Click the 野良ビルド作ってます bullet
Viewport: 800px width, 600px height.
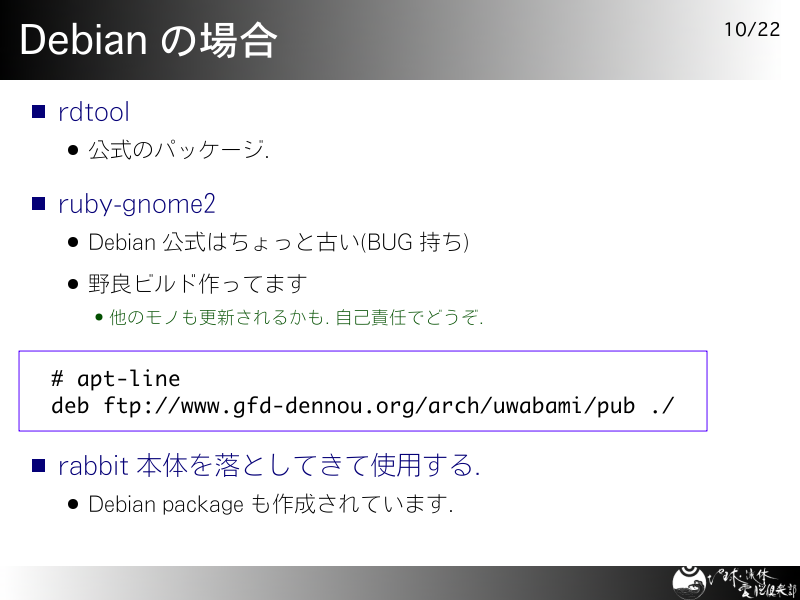coord(198,284)
